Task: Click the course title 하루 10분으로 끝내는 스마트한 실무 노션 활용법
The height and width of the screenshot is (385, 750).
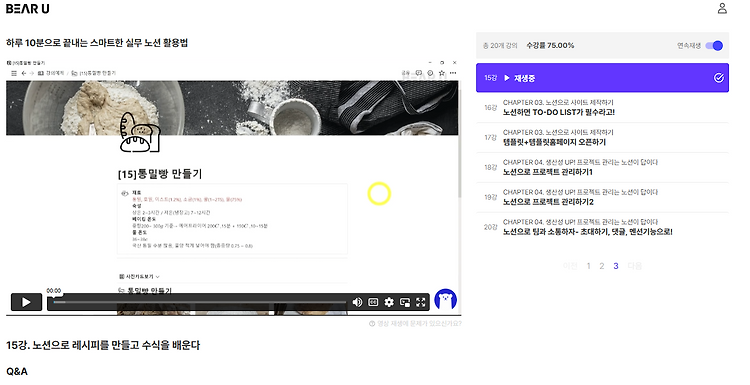Action: click(x=97, y=43)
